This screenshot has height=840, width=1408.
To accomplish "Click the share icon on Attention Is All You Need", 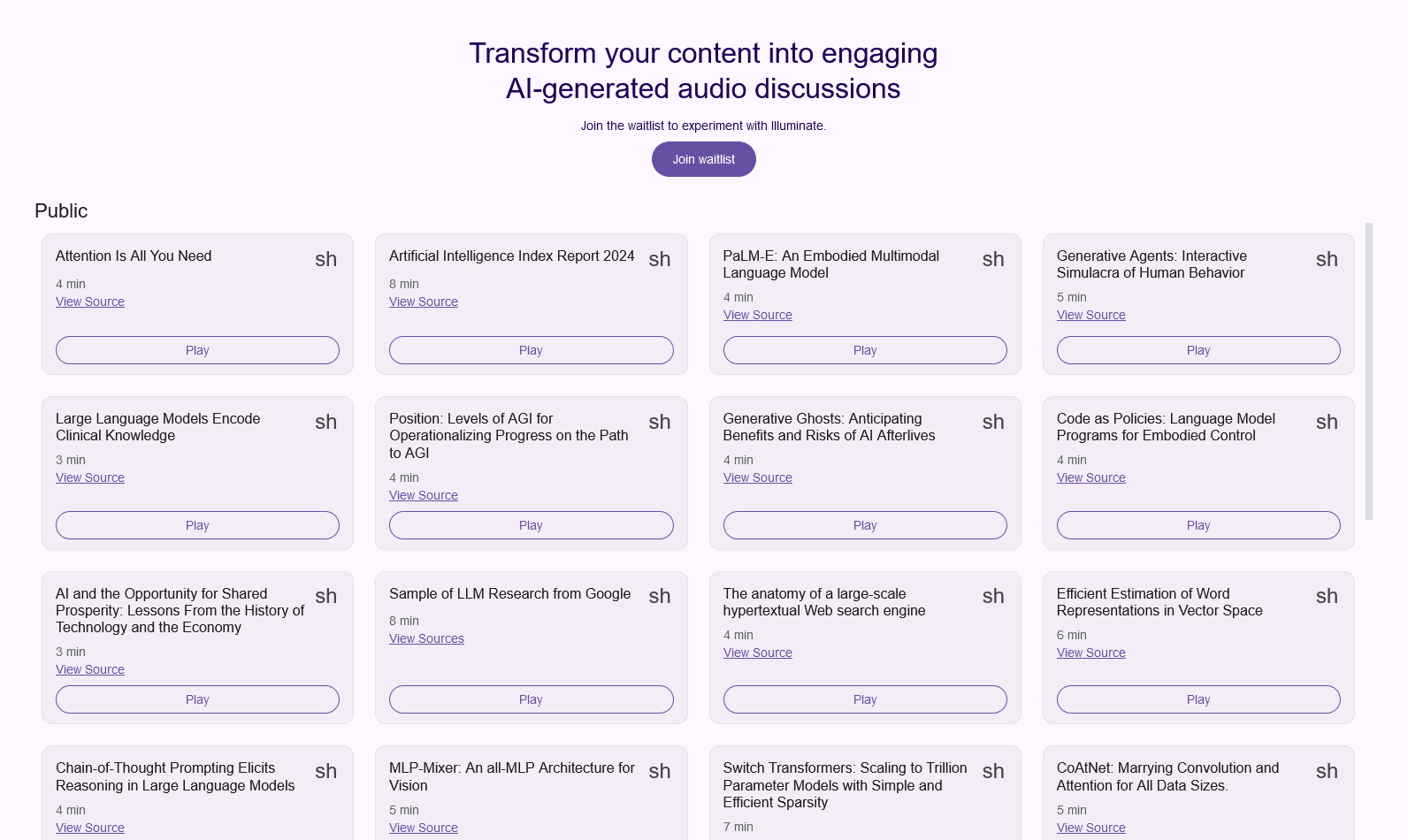I will (325, 259).
